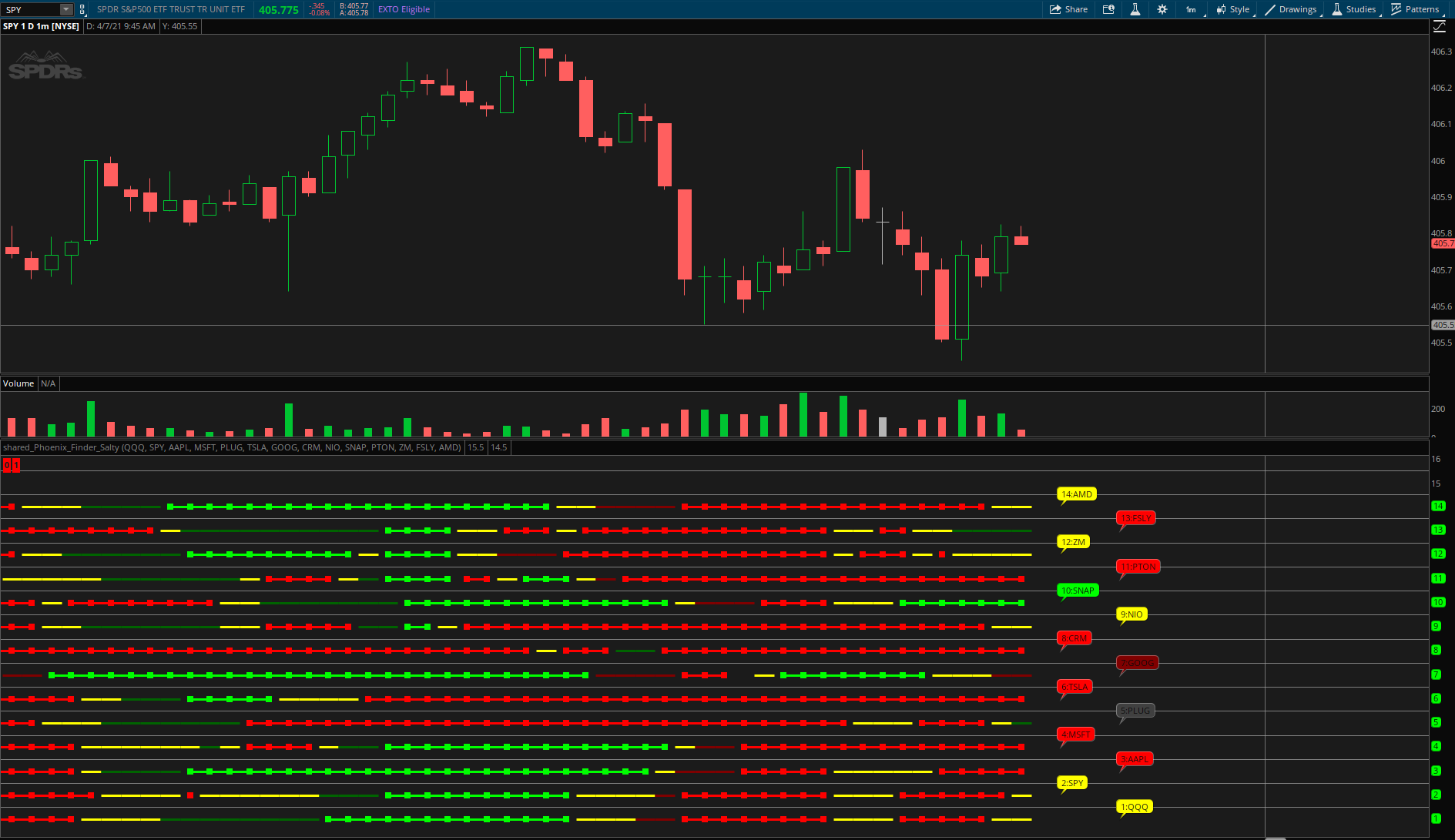Click the EXTO Eligible link
This screenshot has width=1455, height=840.
pos(404,9)
